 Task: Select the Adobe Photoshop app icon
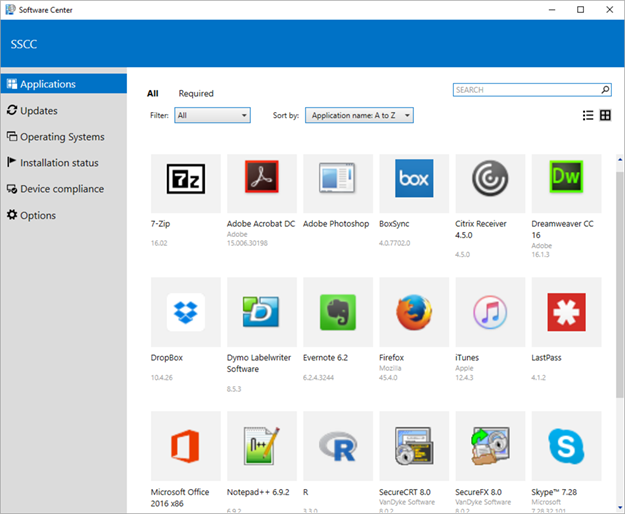(338, 178)
